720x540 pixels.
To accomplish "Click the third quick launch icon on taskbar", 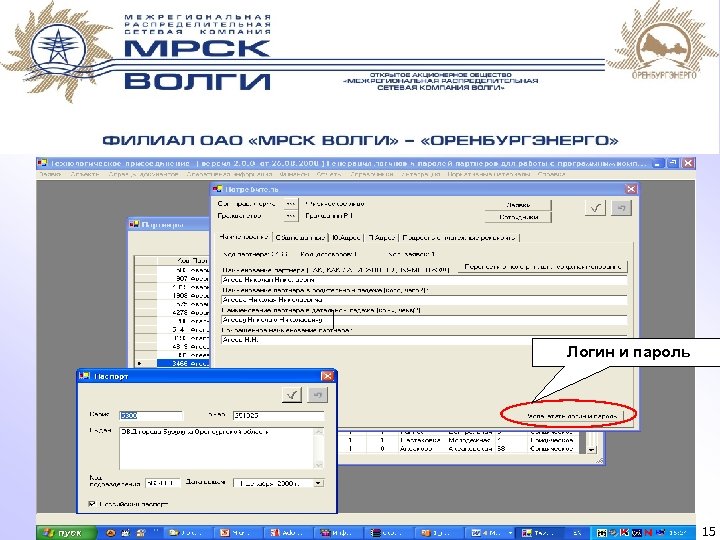I will pyautogui.click(x=141, y=533).
